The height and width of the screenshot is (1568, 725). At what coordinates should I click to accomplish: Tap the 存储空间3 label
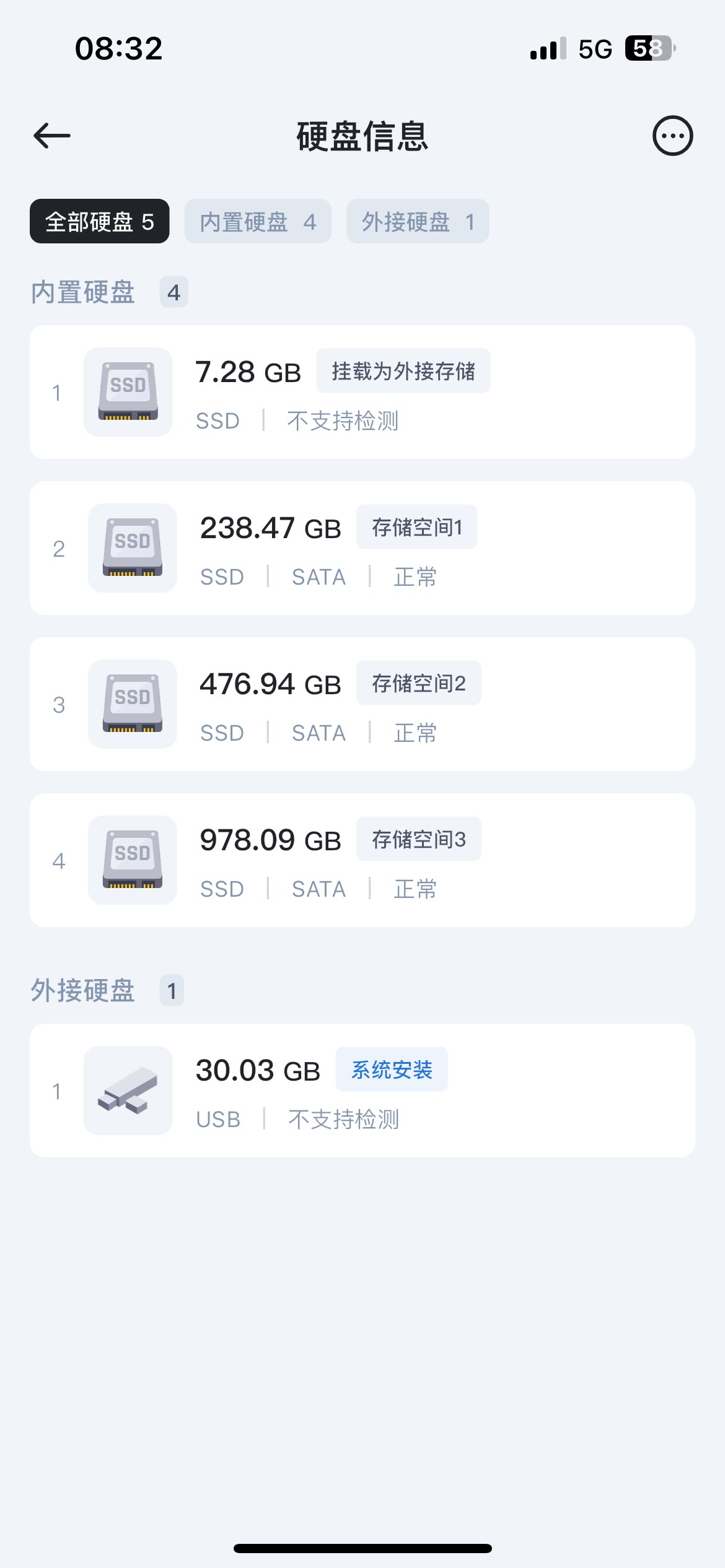[x=419, y=839]
